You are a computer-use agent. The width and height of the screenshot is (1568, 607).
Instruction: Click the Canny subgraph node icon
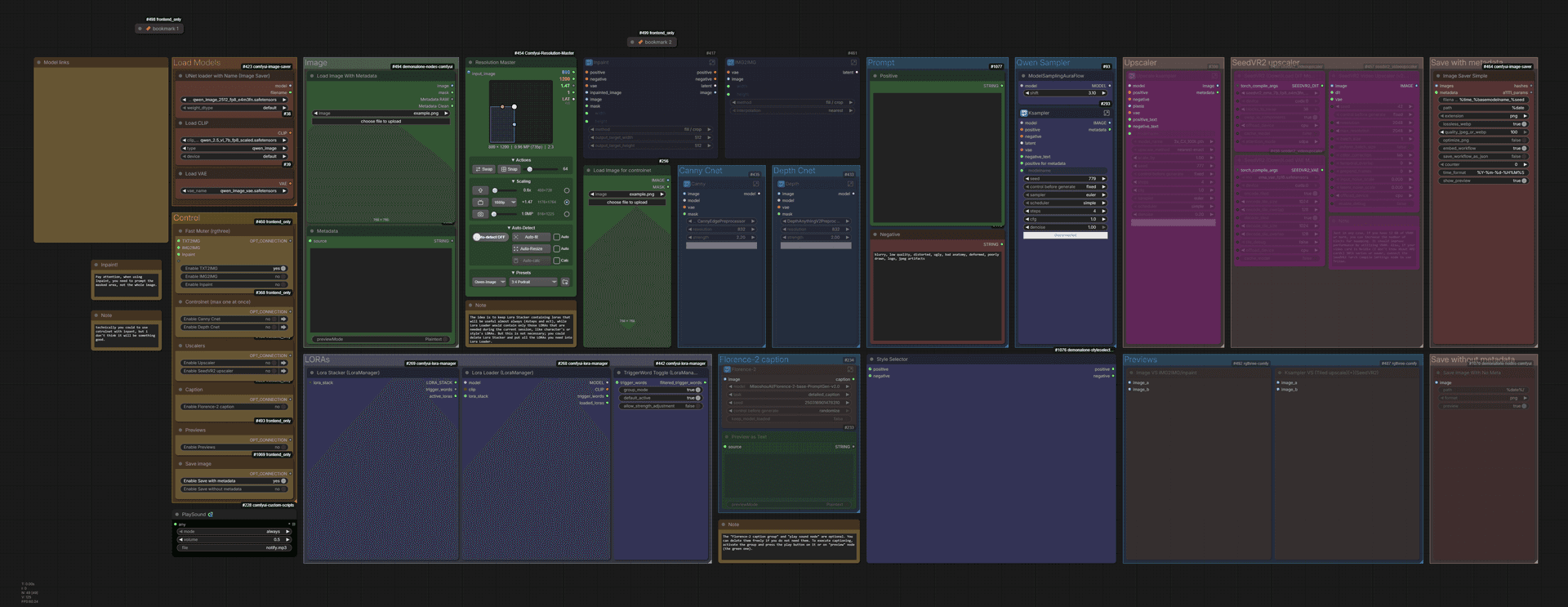coord(687,184)
